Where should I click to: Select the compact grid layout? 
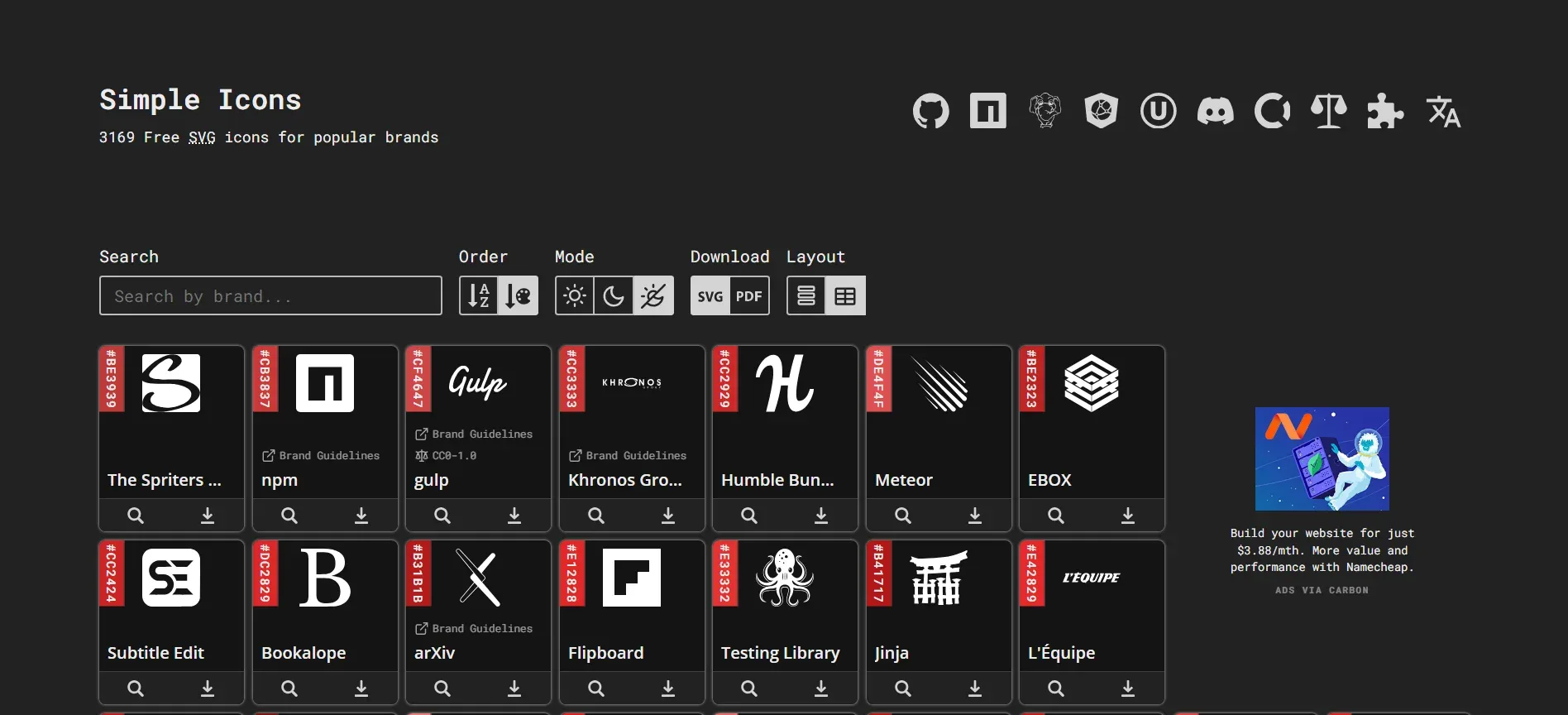click(x=845, y=295)
